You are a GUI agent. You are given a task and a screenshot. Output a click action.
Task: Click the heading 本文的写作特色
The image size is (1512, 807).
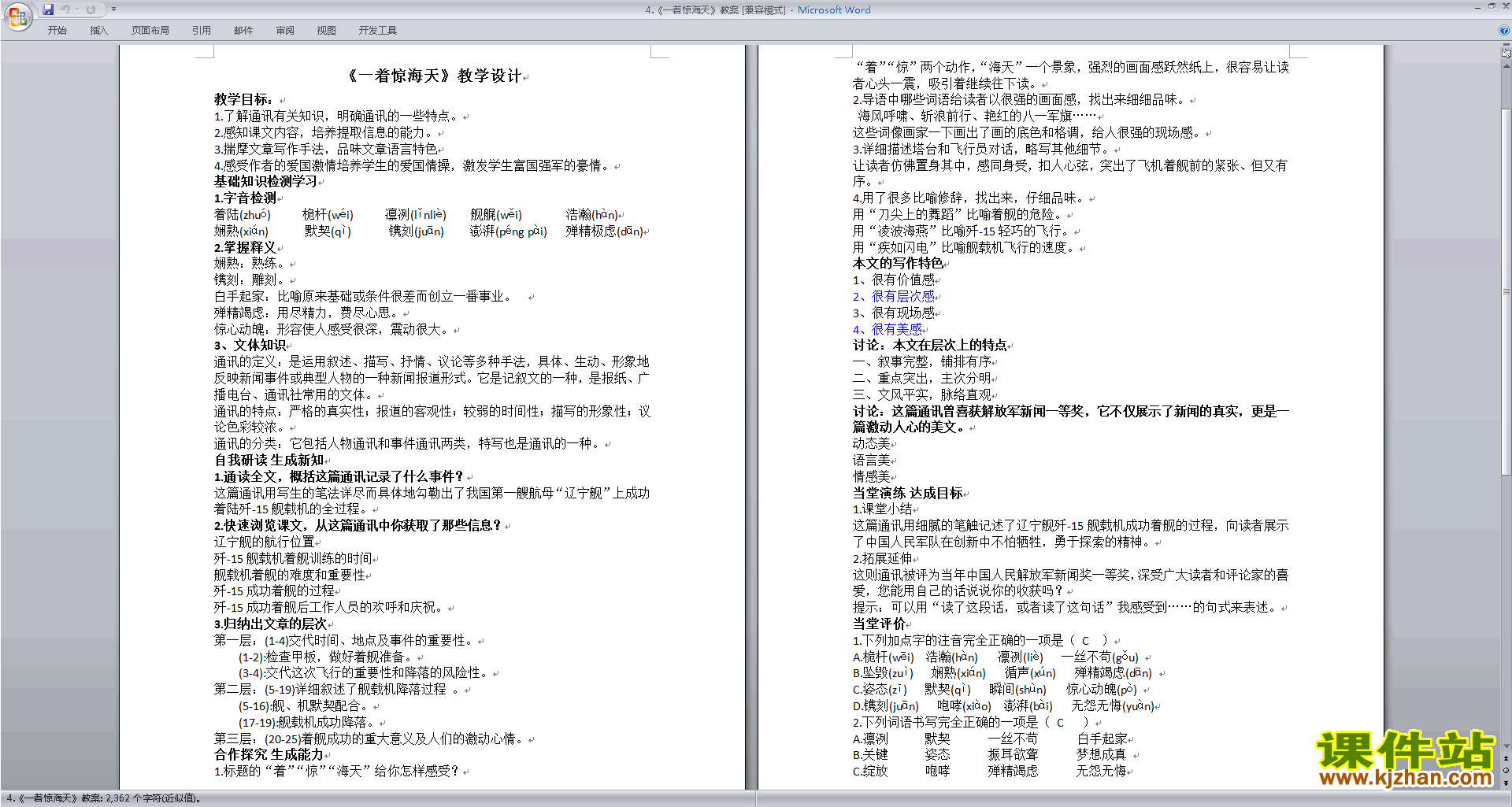click(x=898, y=264)
